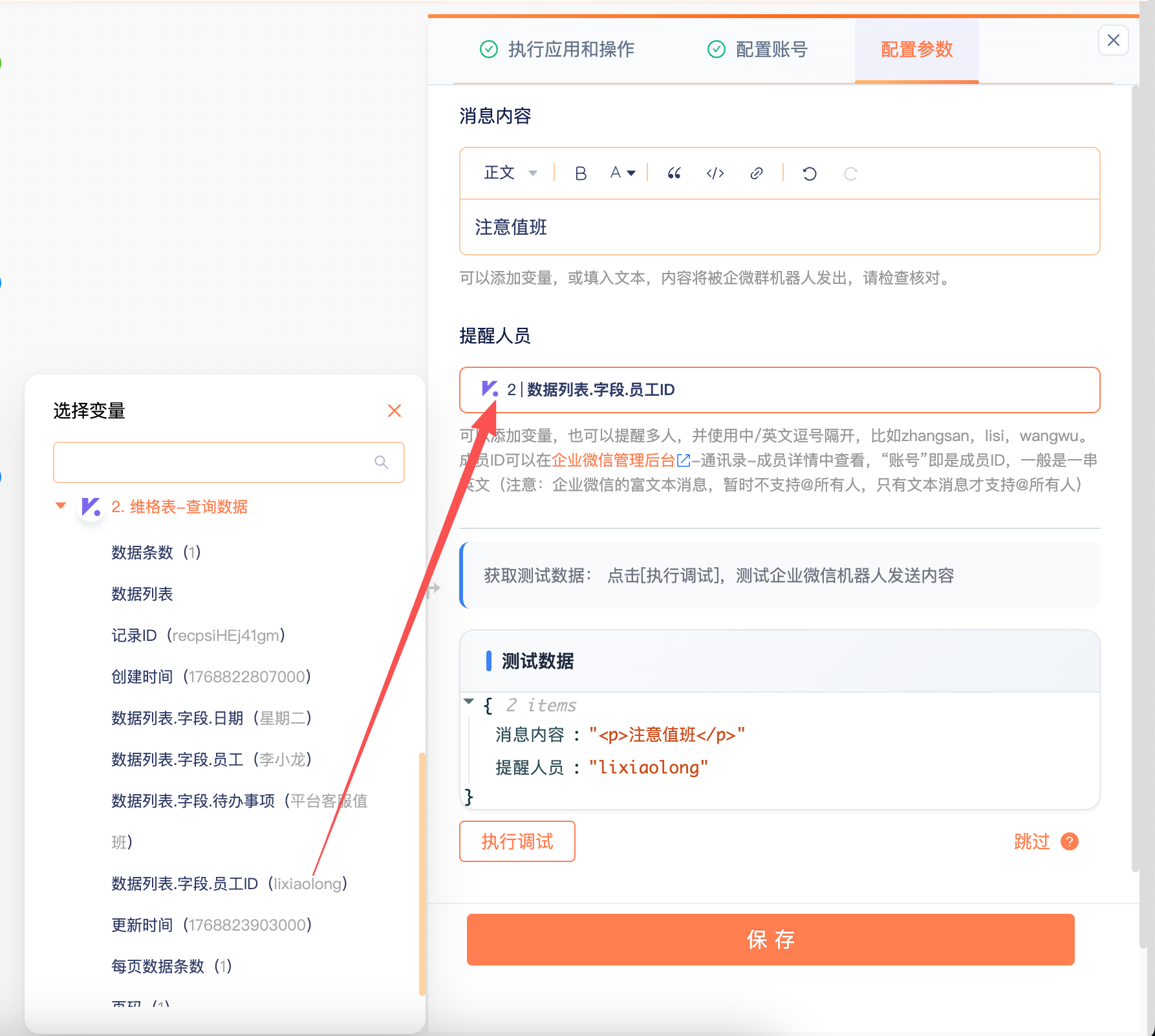Click the 提醒人员 test value "lixiaolong"
The height and width of the screenshot is (1036, 1155).
649,768
